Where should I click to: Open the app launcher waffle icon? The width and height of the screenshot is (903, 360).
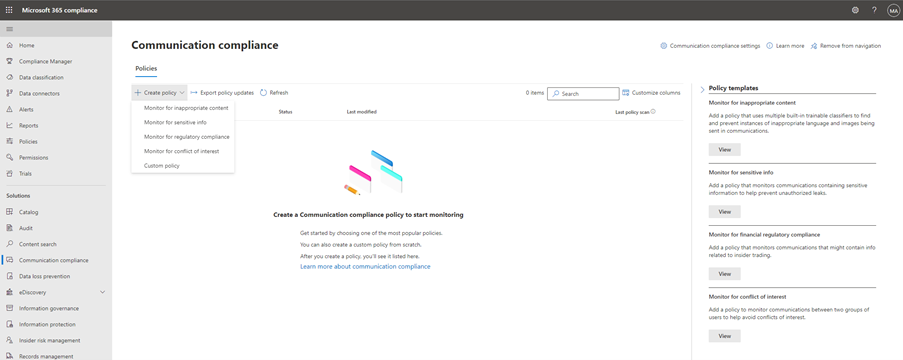coord(9,10)
